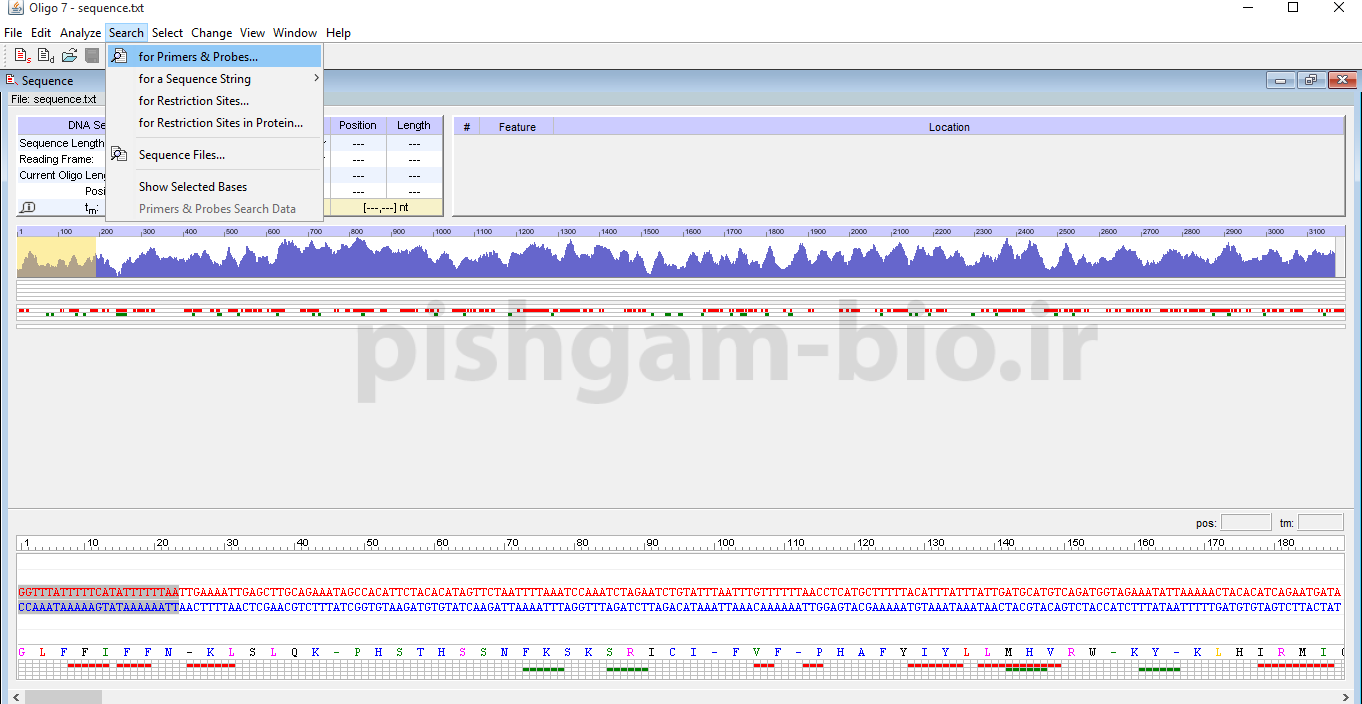Image resolution: width=1362 pixels, height=704 pixels.
Task: Open 'for Restriction Sites in Protein...' option
Action: coord(220,123)
